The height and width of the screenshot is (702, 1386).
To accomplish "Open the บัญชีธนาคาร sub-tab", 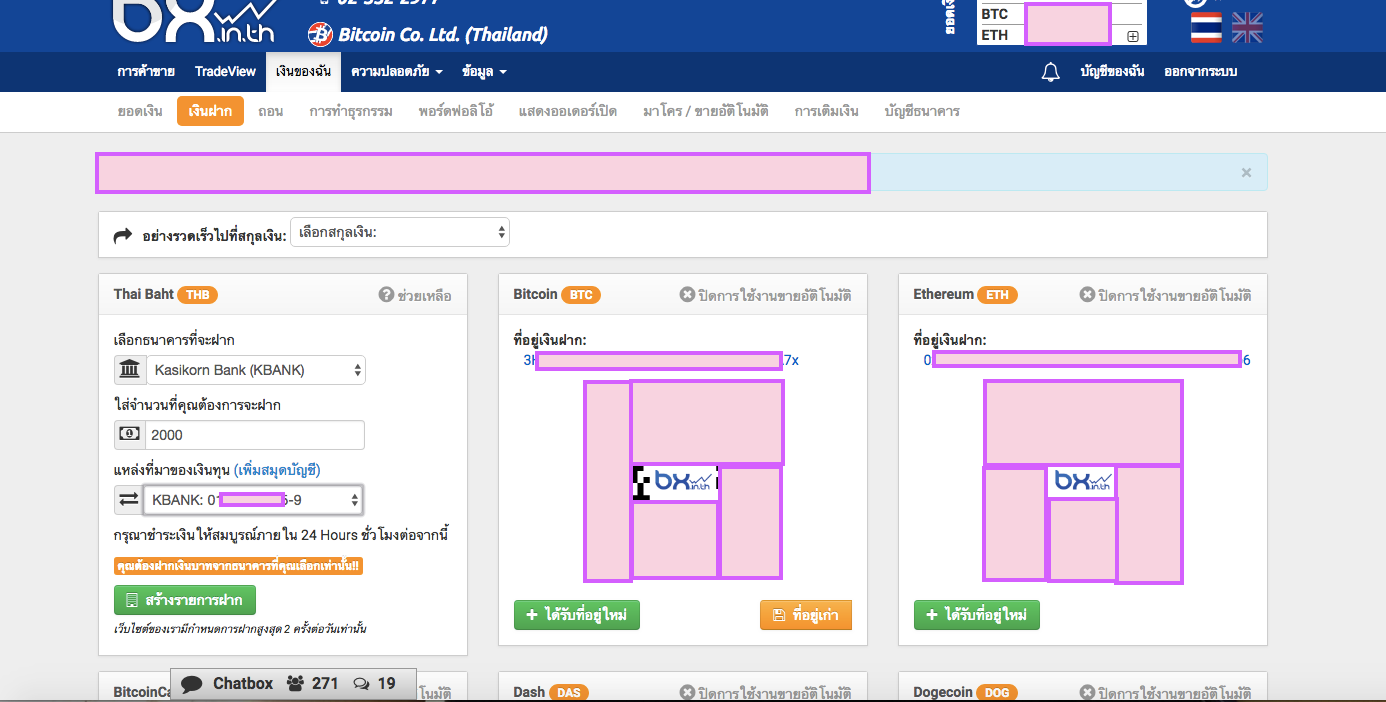I will (x=922, y=111).
